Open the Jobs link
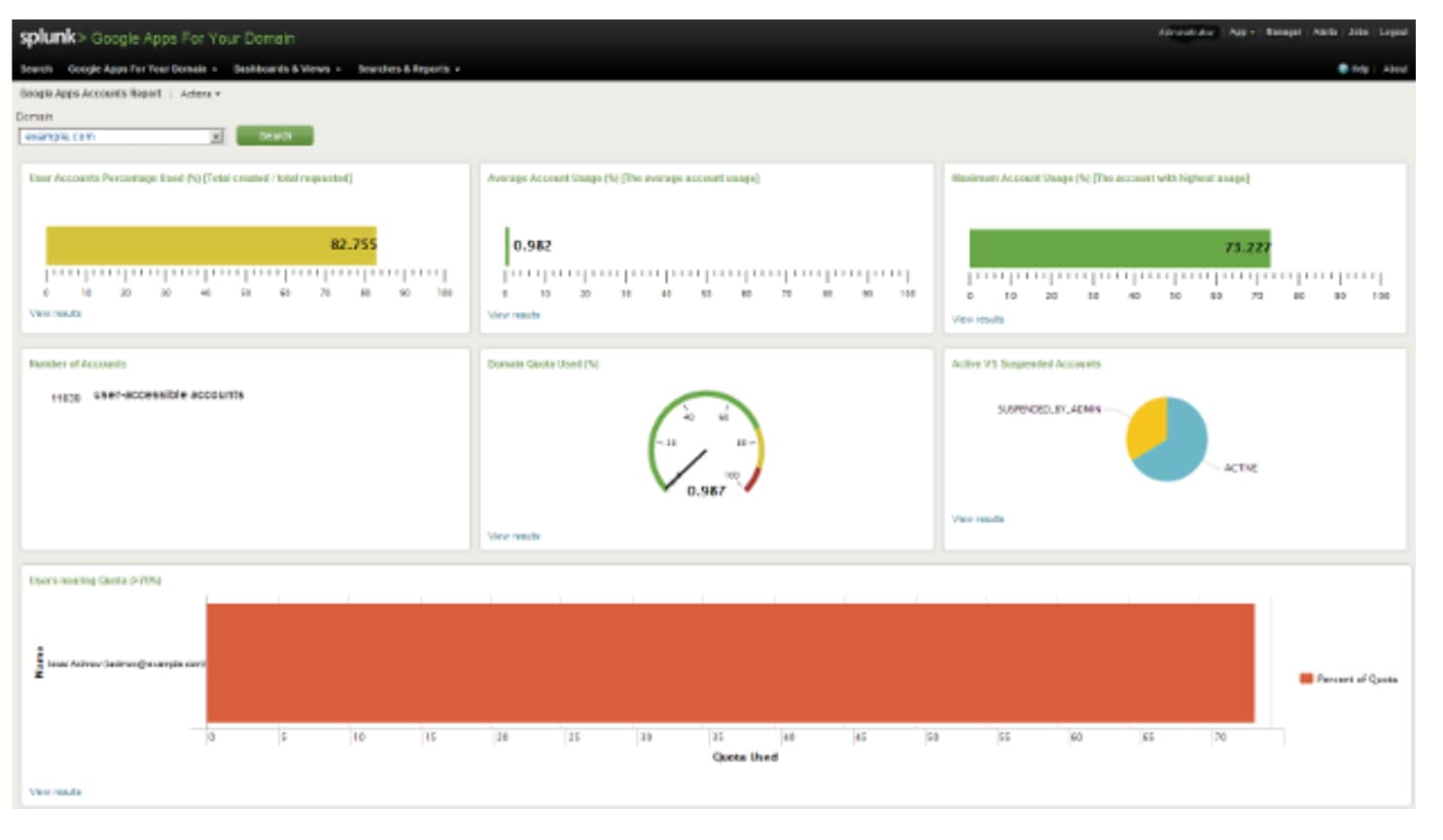This screenshot has width=1443, height=840. click(x=1358, y=32)
